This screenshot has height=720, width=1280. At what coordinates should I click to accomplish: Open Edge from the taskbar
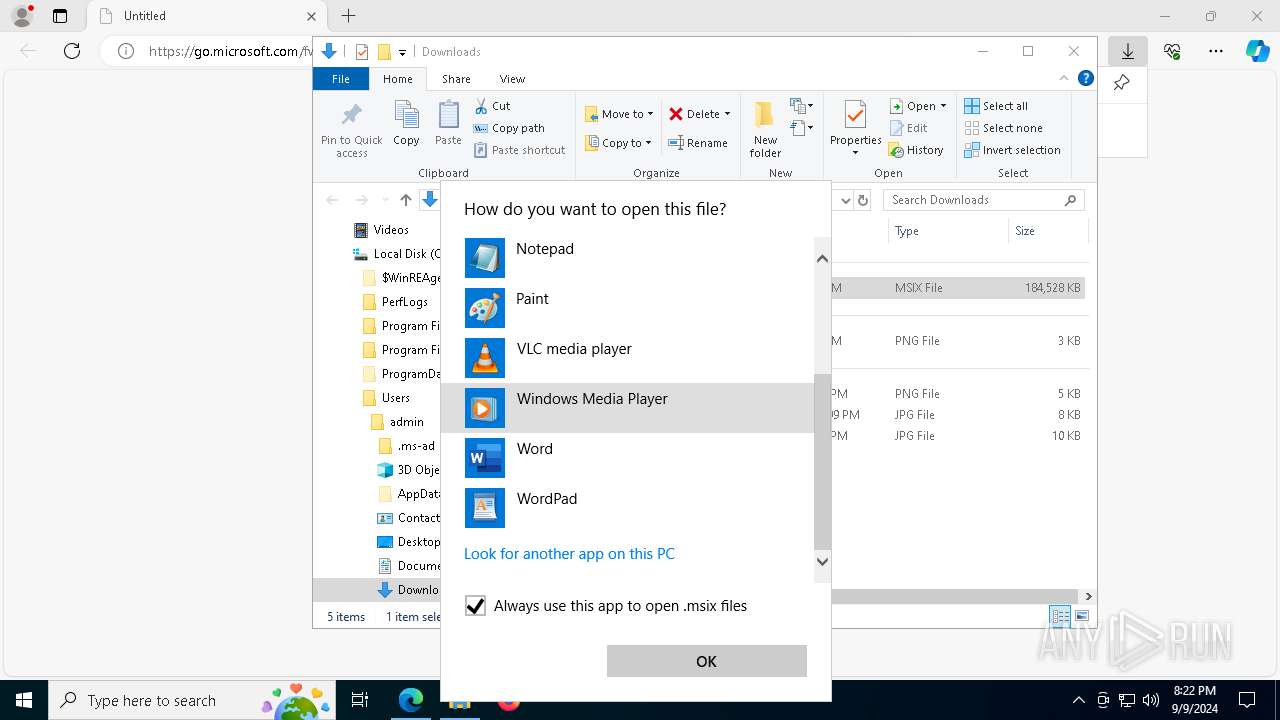411,700
